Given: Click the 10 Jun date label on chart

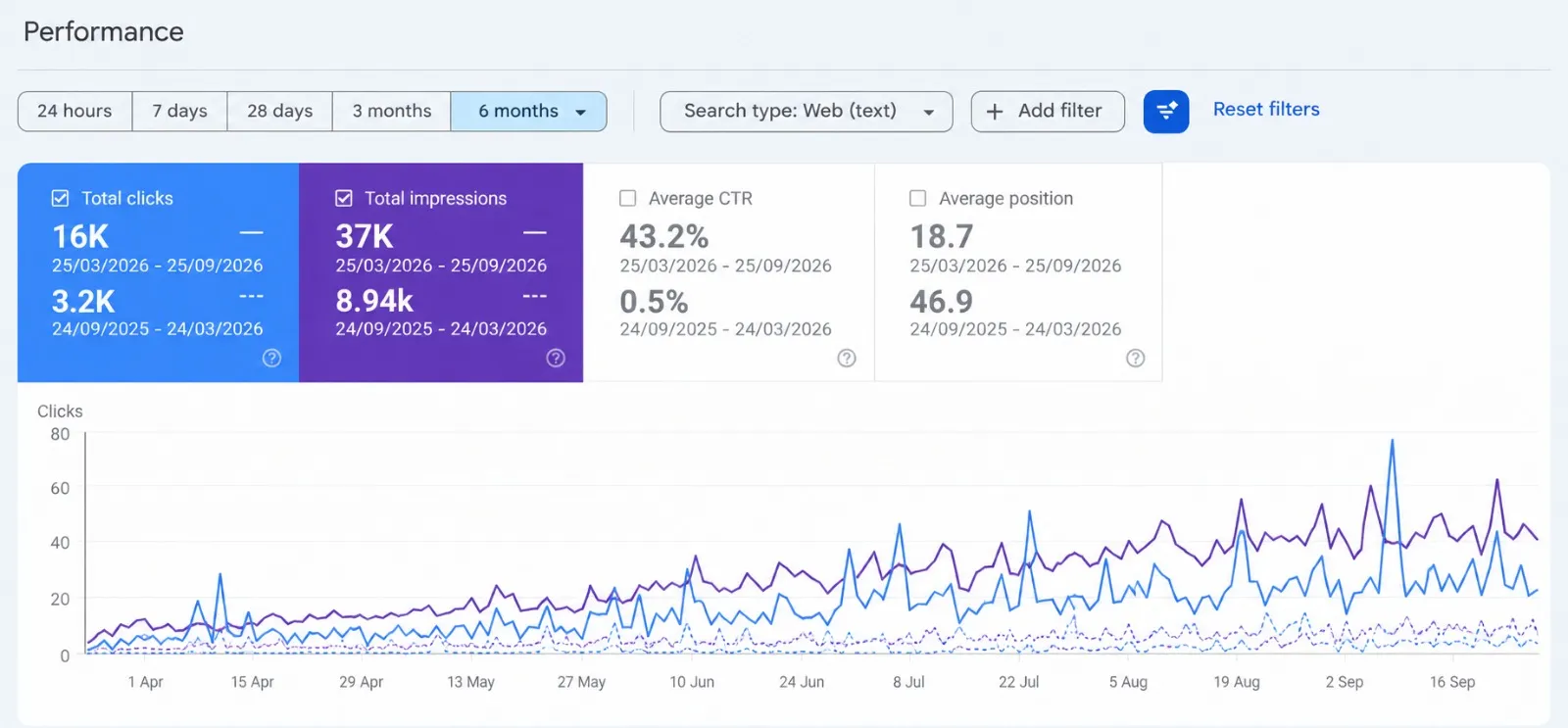Looking at the screenshot, I should [692, 682].
